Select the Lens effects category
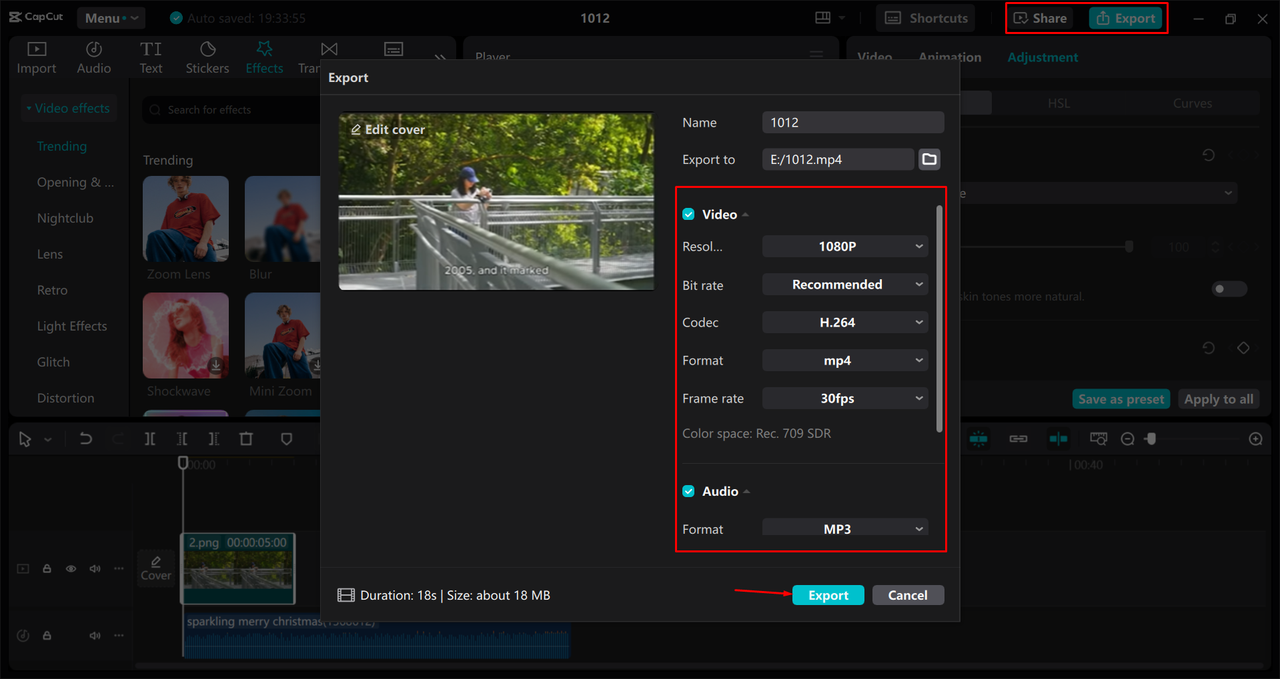The width and height of the screenshot is (1280, 679). pyautogui.click(x=50, y=254)
